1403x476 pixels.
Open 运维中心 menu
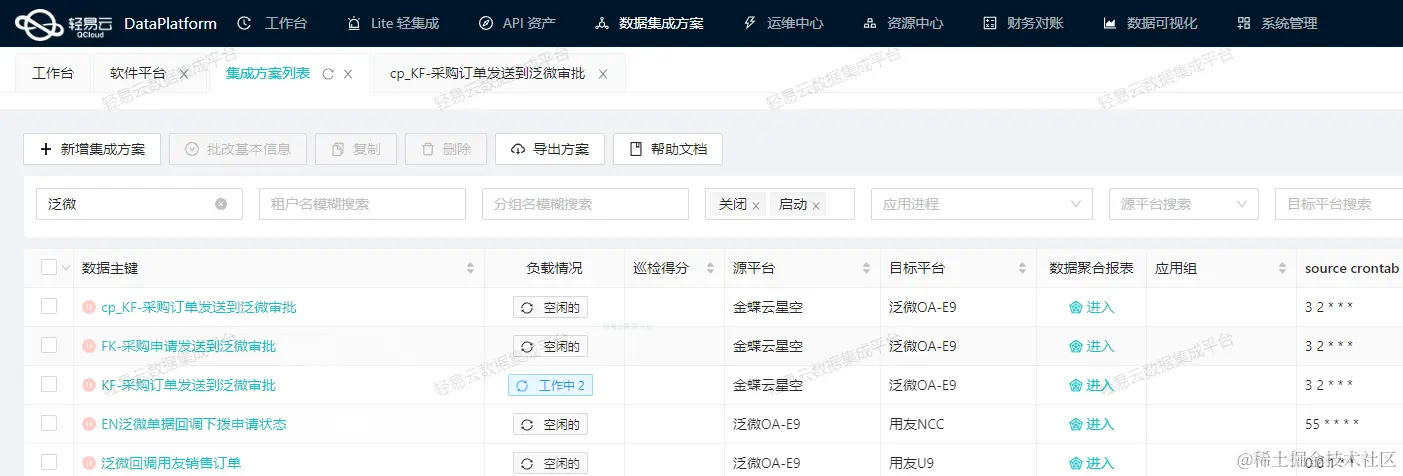784,23
